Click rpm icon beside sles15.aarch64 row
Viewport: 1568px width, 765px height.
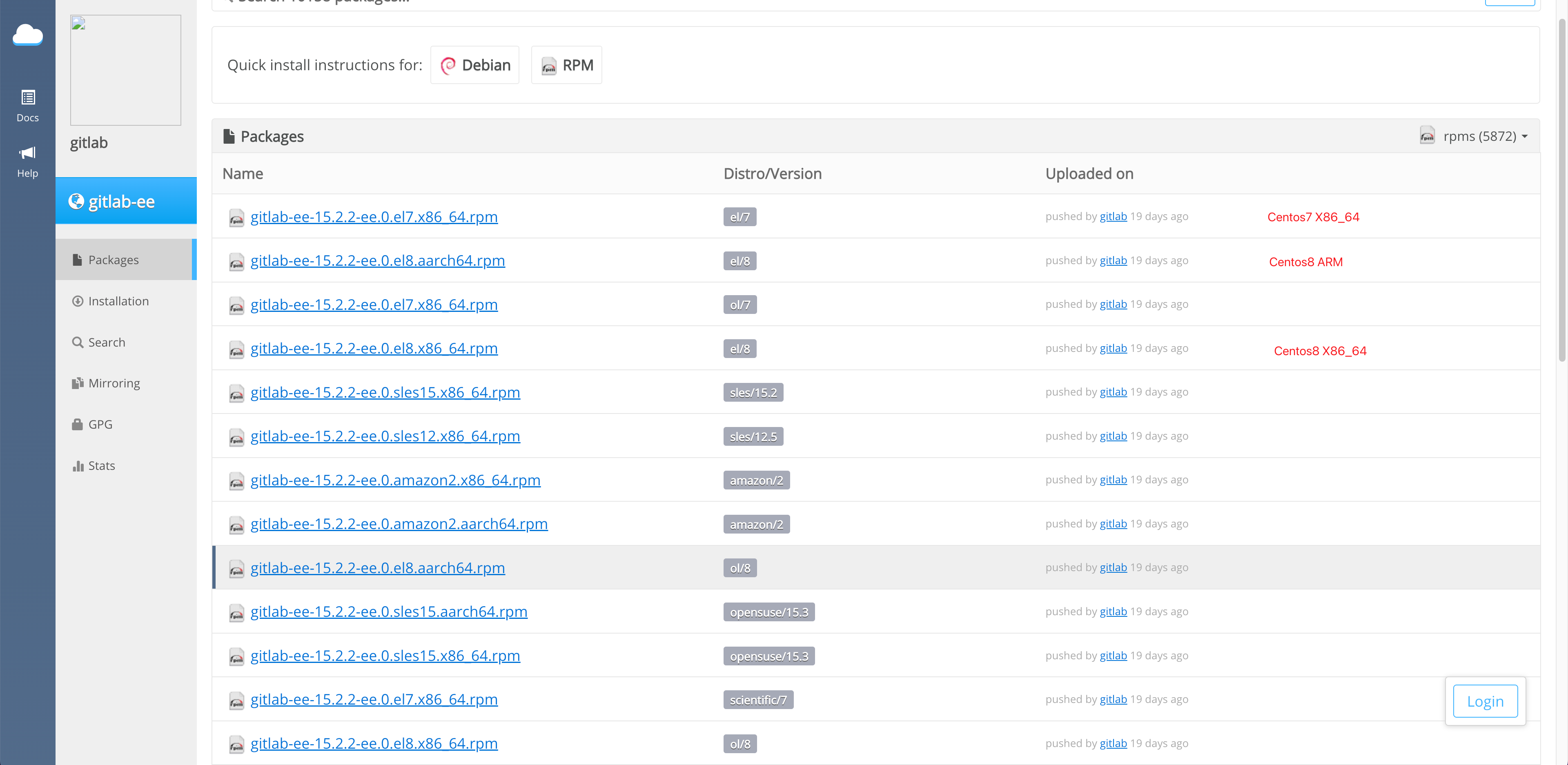[236, 612]
